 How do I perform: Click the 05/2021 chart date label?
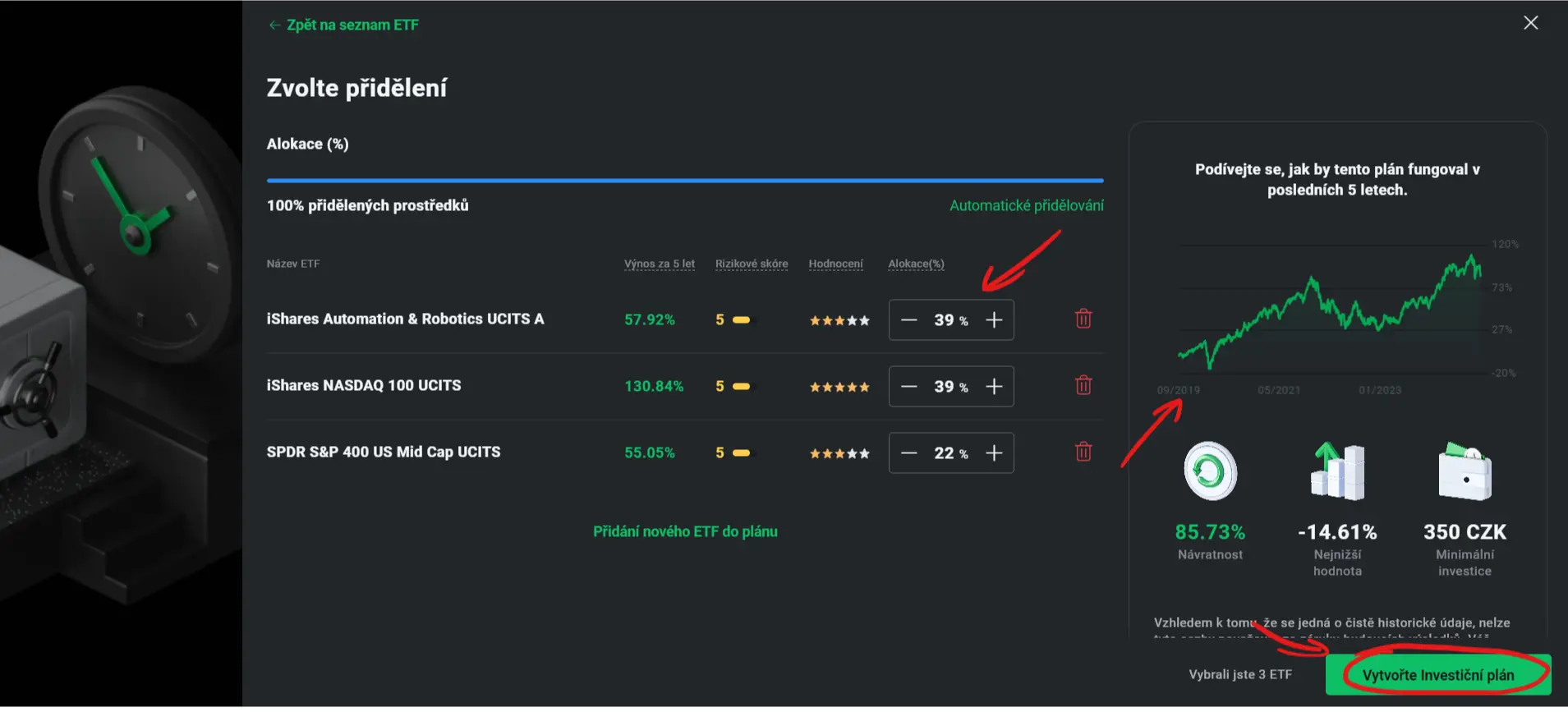(x=1279, y=390)
